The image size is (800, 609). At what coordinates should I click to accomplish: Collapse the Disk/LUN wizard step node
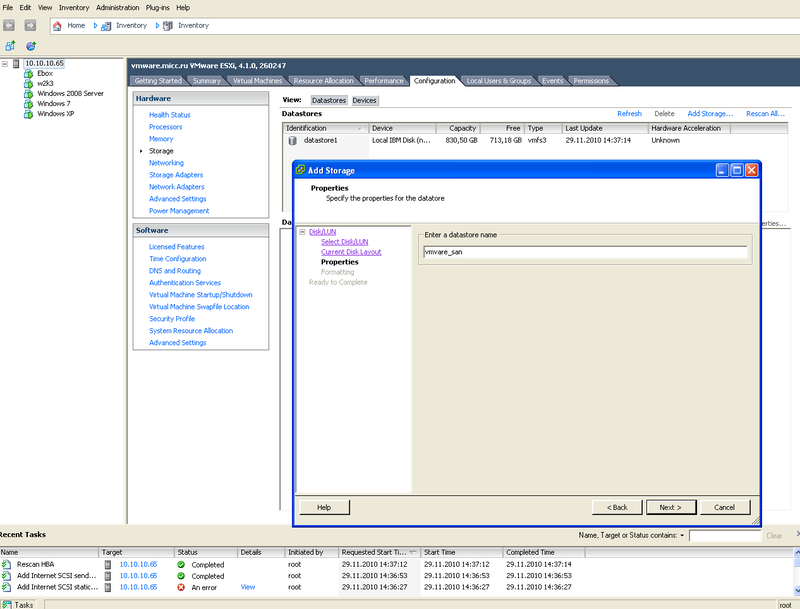click(x=302, y=232)
